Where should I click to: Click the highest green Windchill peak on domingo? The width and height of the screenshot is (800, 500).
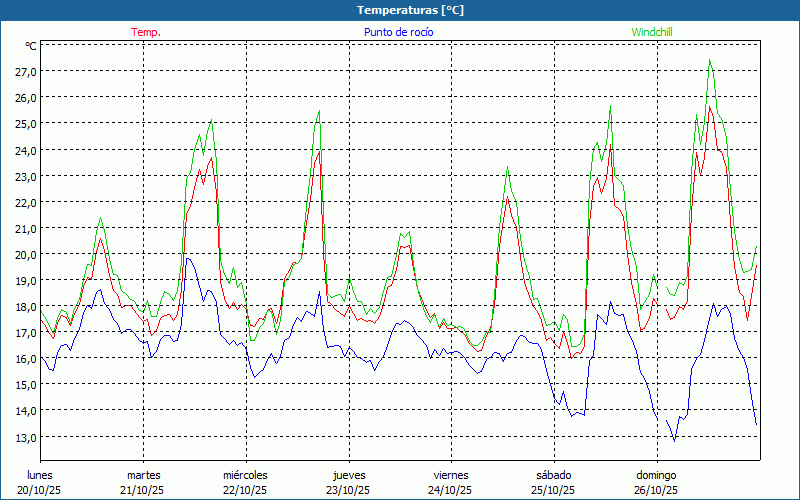tap(710, 60)
